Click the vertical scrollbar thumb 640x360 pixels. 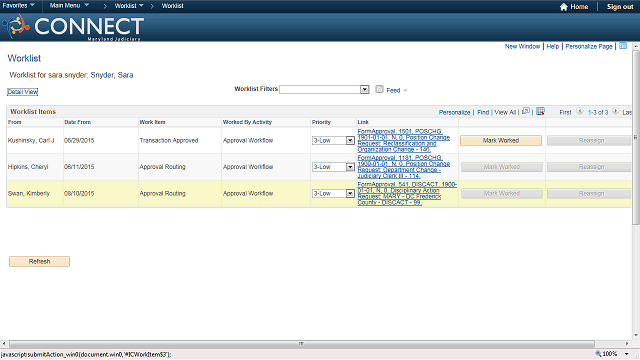coord(636,137)
